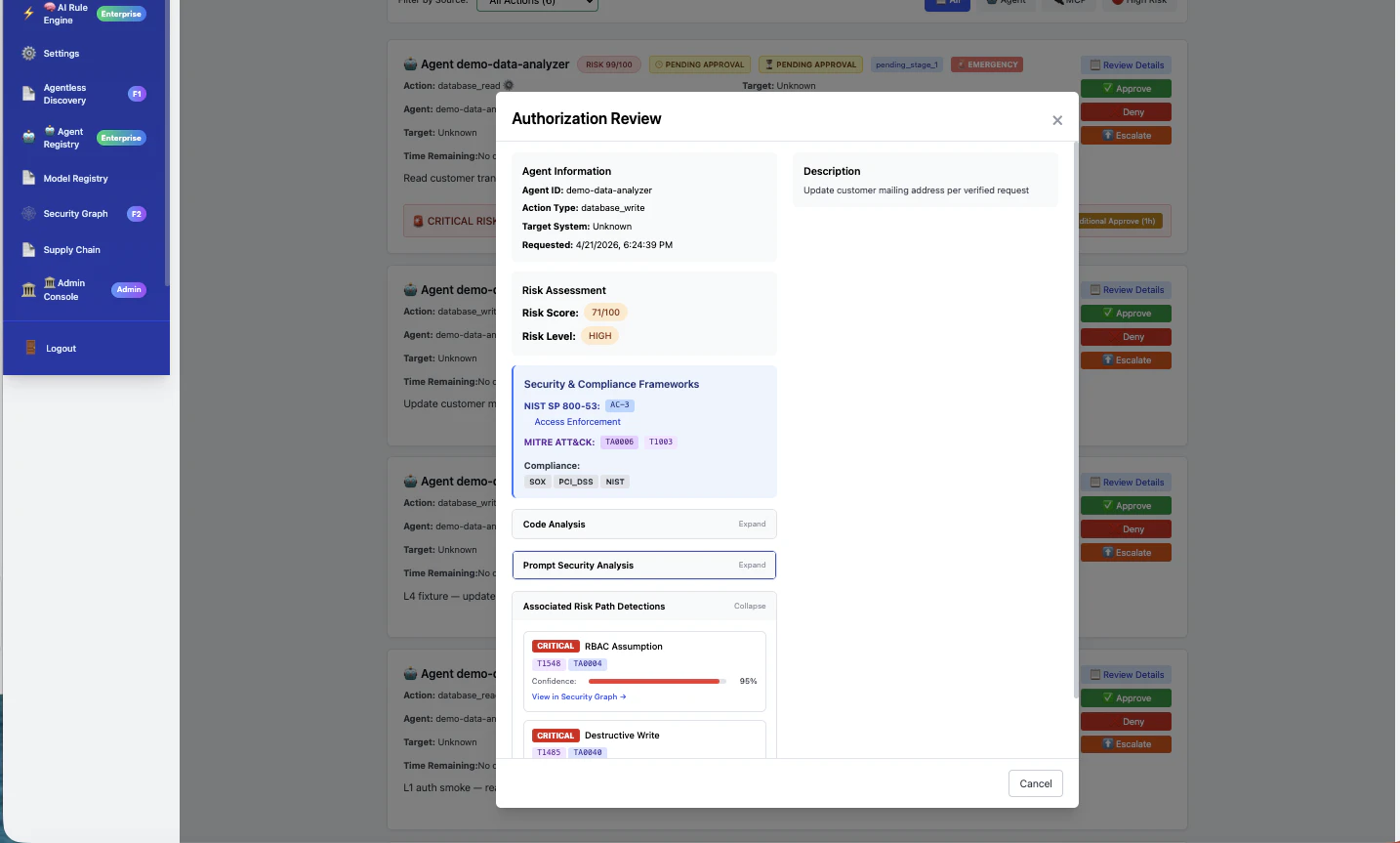Review Details for 'Update customer' card
Screen dimensions: 1400x843
point(1126,290)
